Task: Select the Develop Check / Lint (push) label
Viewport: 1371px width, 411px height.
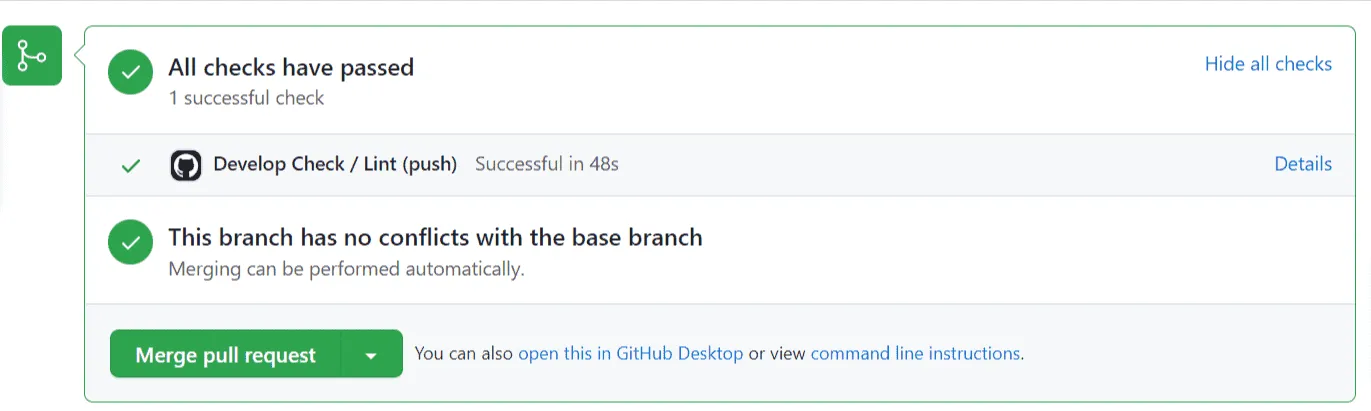Action: click(x=335, y=164)
